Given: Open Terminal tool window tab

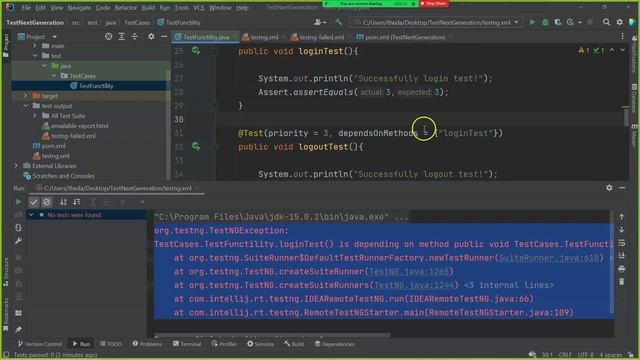Looking at the screenshot, I should coord(187,344).
